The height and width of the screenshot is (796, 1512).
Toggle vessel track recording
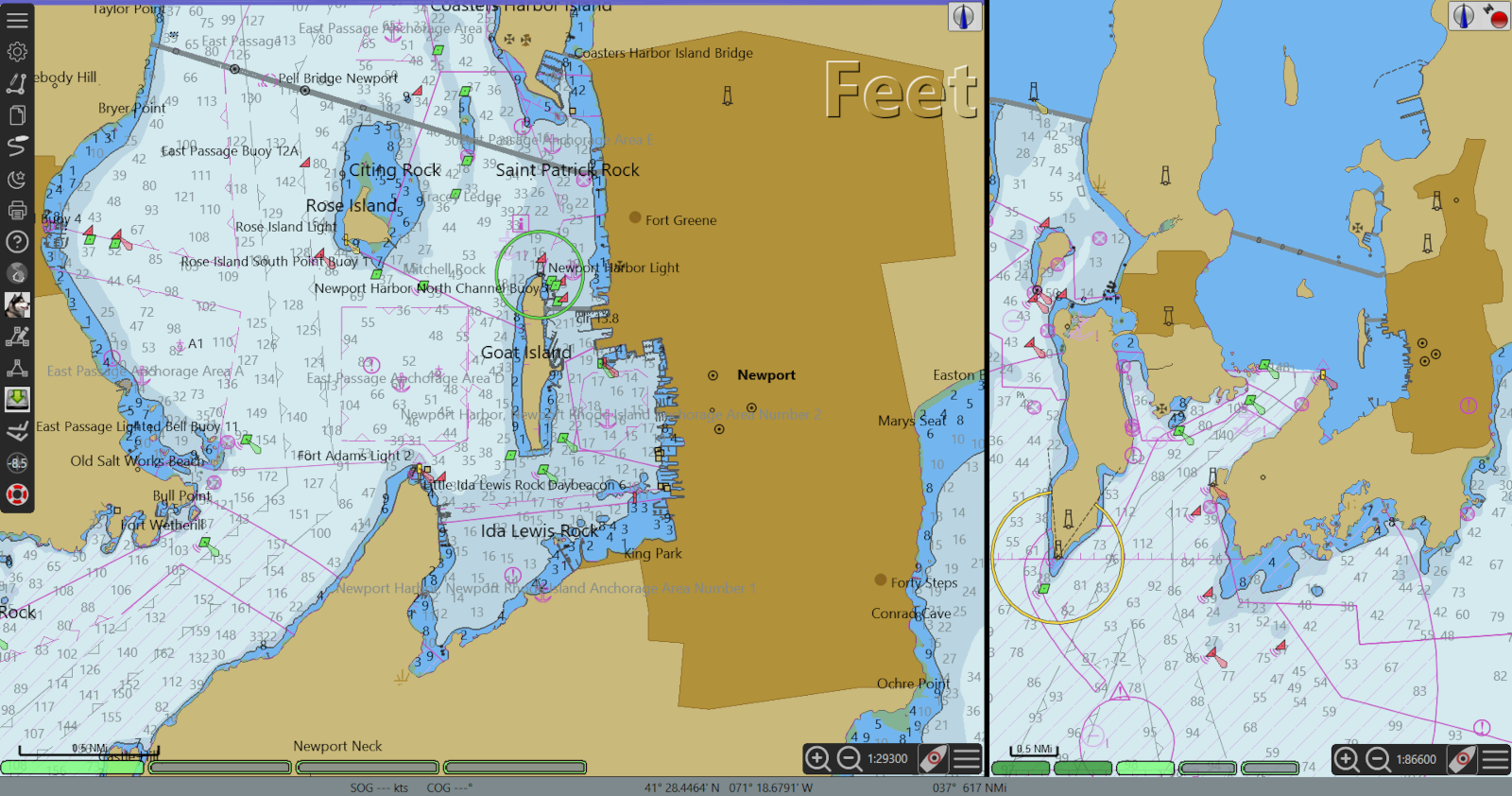tap(17, 147)
